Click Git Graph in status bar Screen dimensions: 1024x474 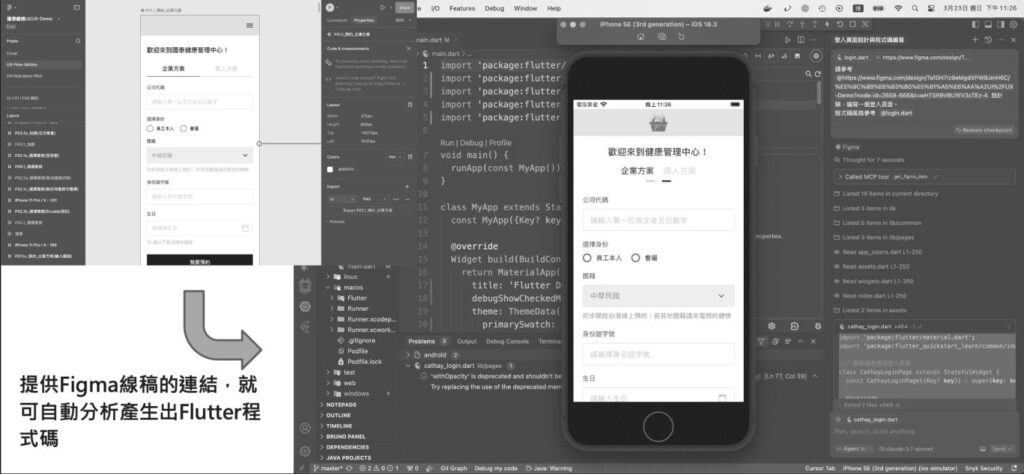pos(454,468)
